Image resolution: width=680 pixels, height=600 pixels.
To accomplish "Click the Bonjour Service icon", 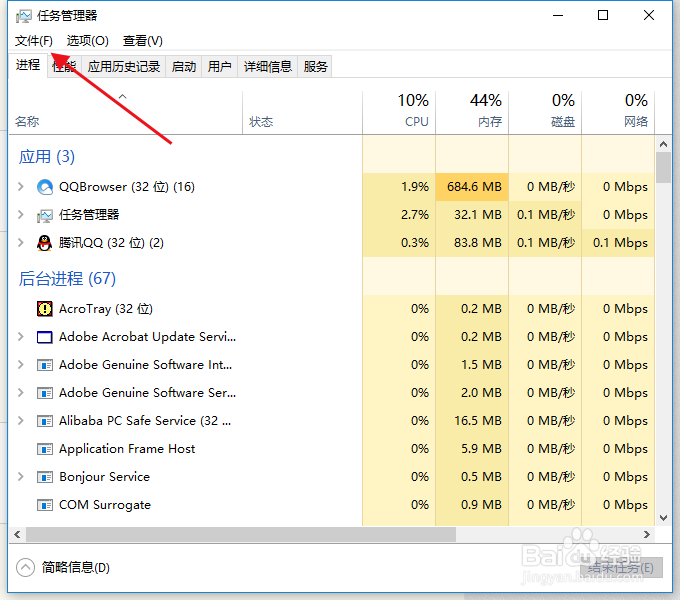I will (45, 477).
